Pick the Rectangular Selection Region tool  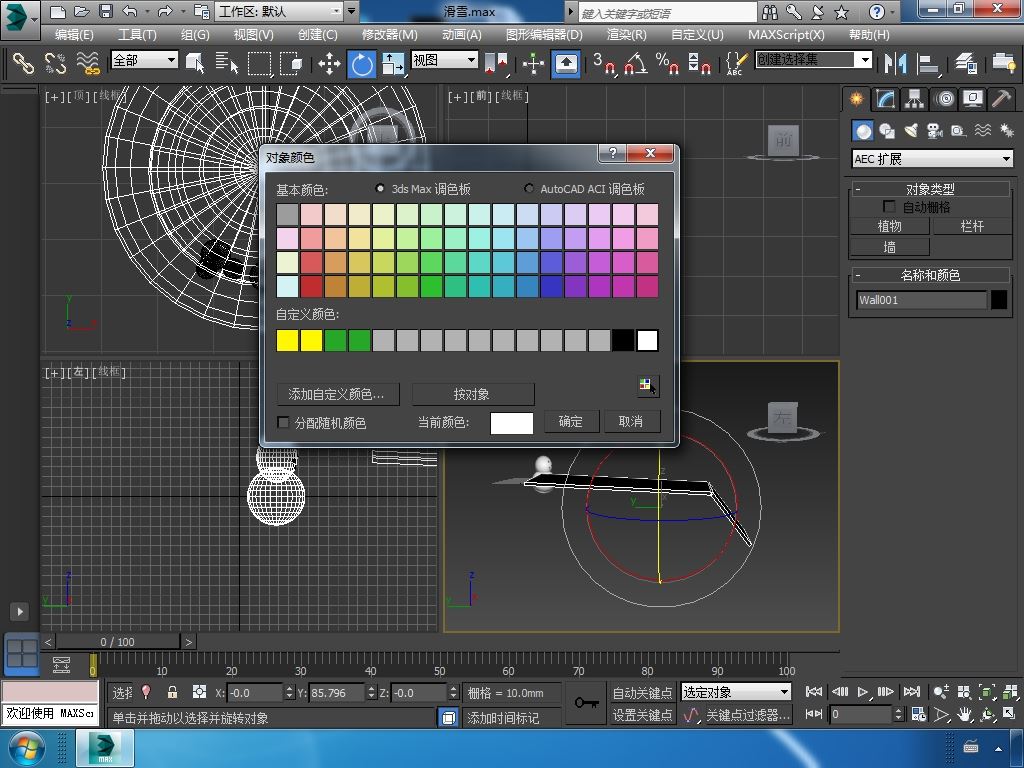(x=259, y=63)
